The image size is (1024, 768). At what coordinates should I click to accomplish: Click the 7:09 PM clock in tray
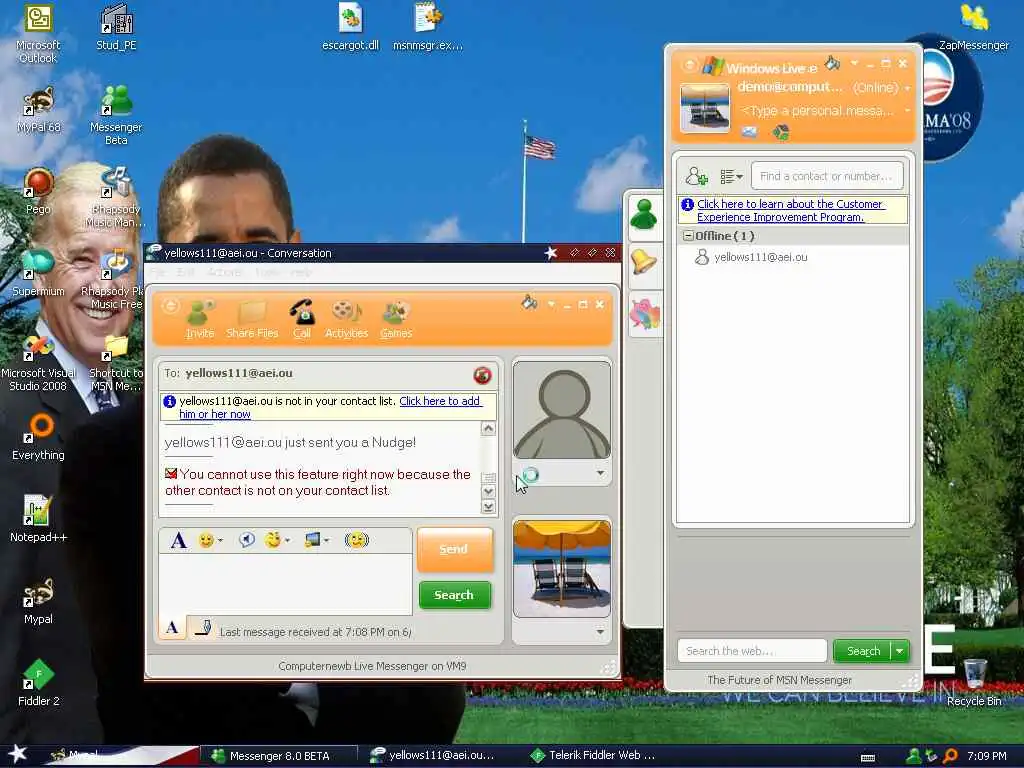(986, 756)
